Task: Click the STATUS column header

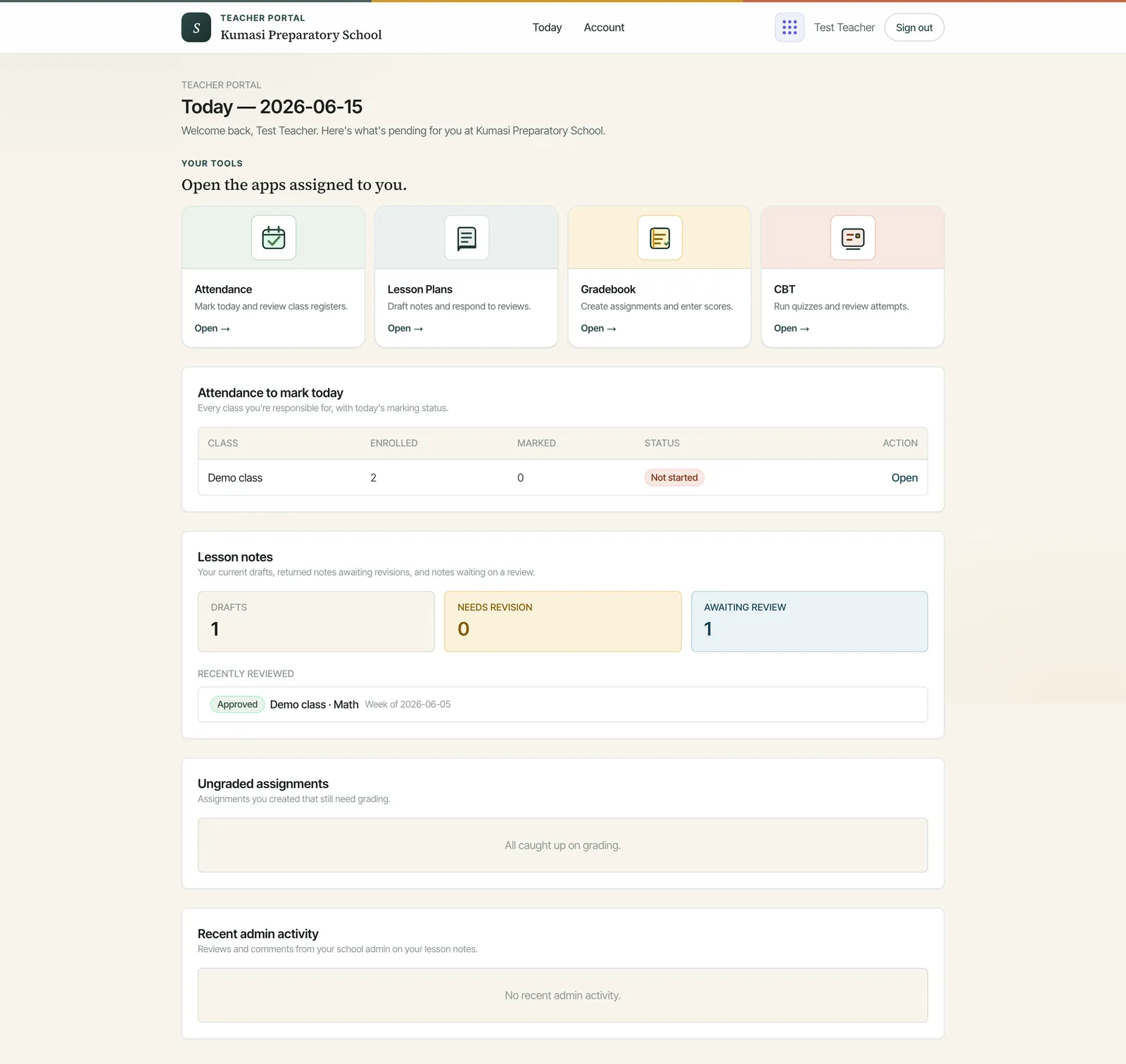Action: [x=662, y=443]
